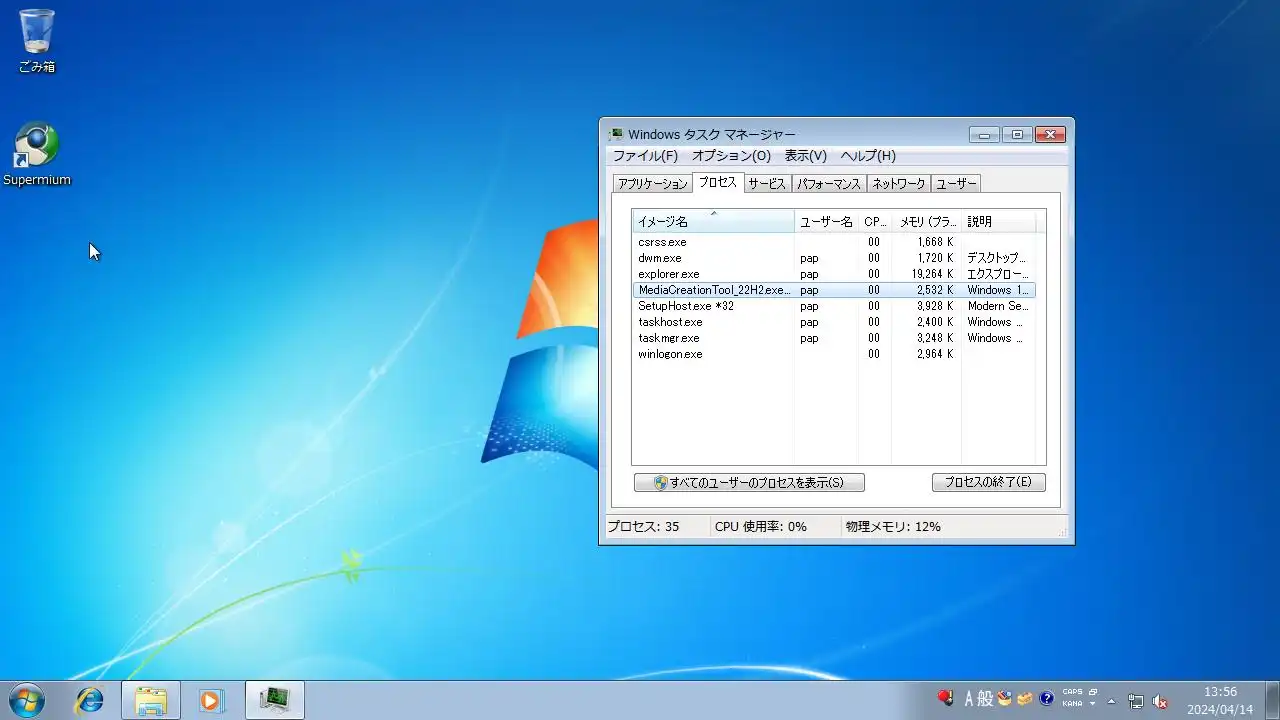Show hidden notification area icons
Screen dimensions: 1280x720
[x=1111, y=700]
